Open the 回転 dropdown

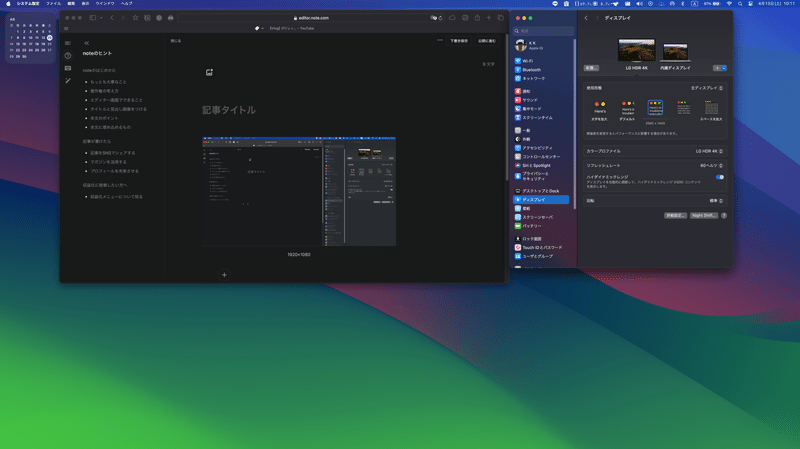point(716,201)
